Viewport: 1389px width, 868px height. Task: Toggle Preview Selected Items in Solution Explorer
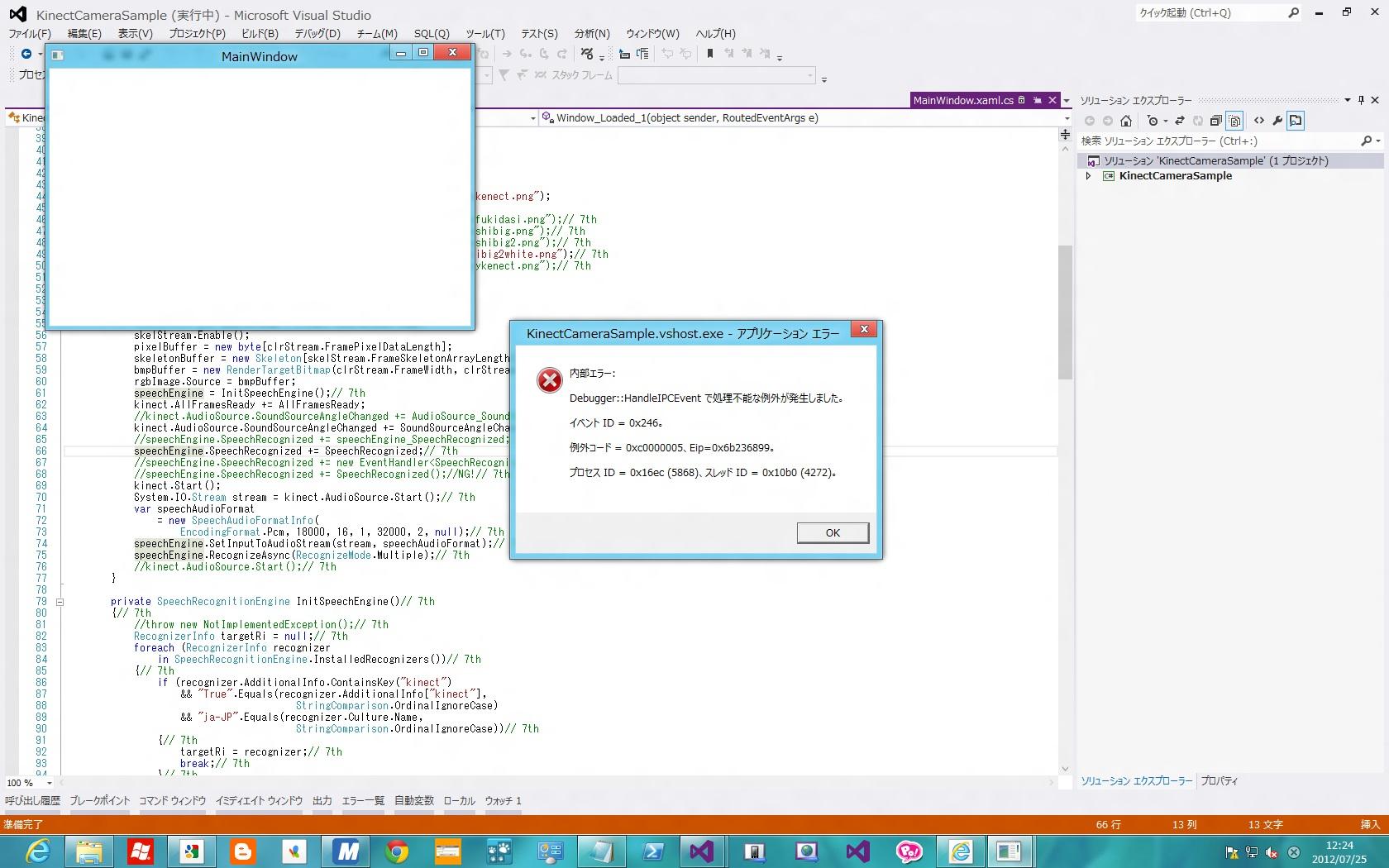[1296, 121]
